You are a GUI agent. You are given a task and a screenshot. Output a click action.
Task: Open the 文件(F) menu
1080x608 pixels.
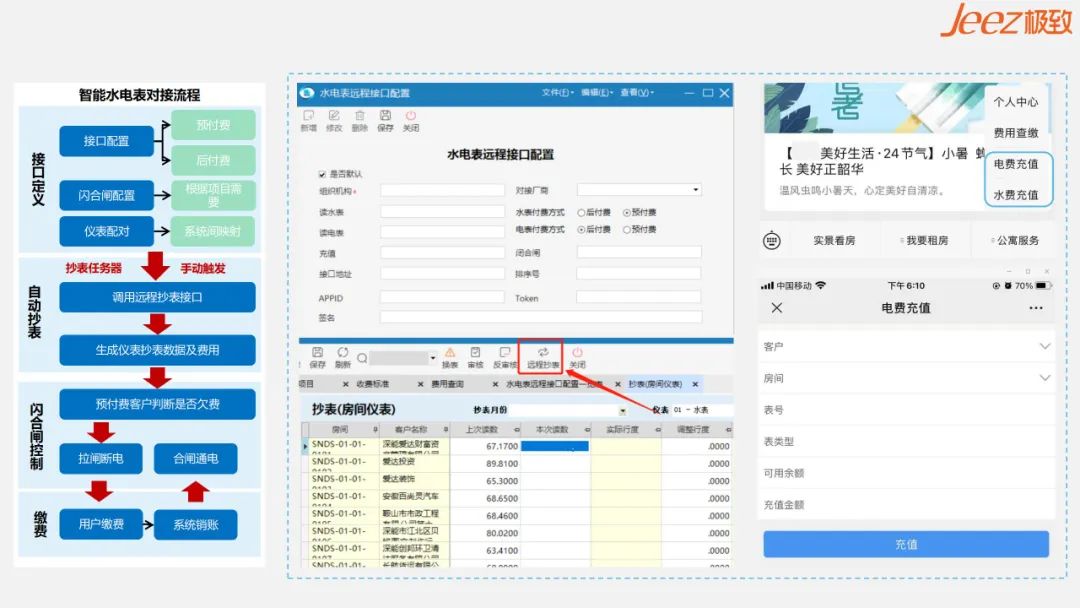pyautogui.click(x=556, y=92)
